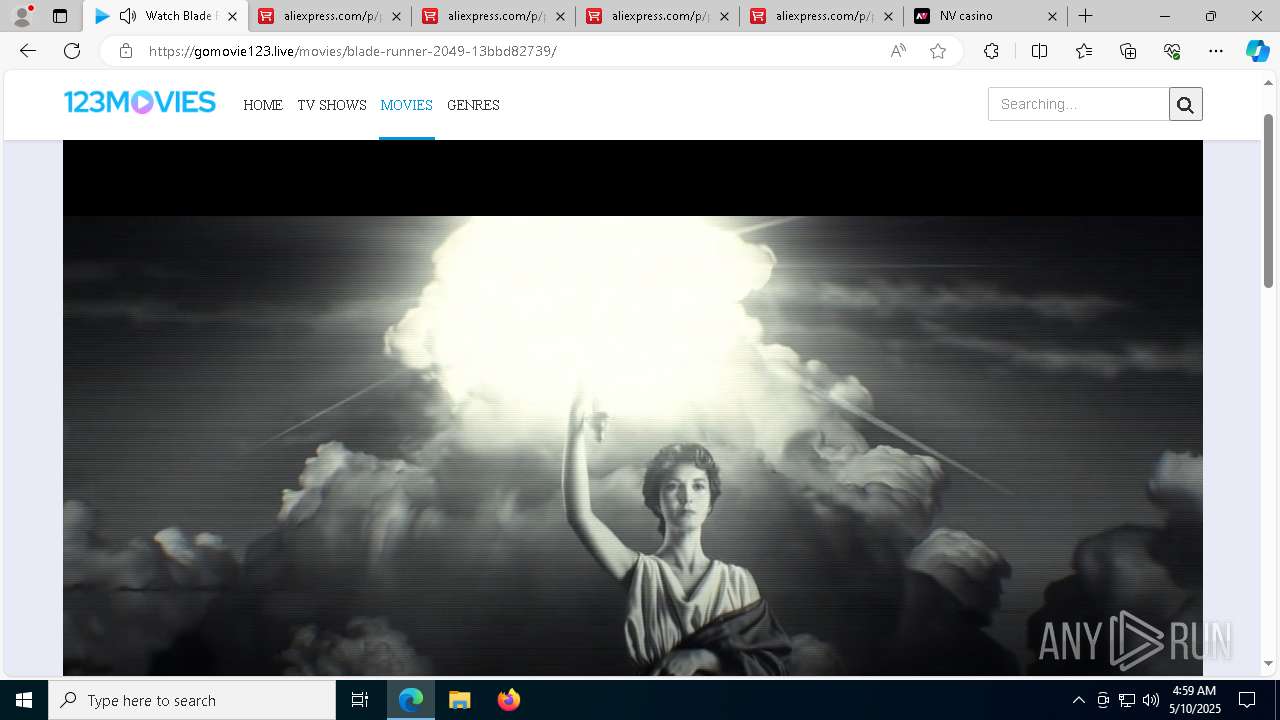Mute the Watch Blade tab audio icon
The height and width of the screenshot is (720, 1280).
(127, 16)
